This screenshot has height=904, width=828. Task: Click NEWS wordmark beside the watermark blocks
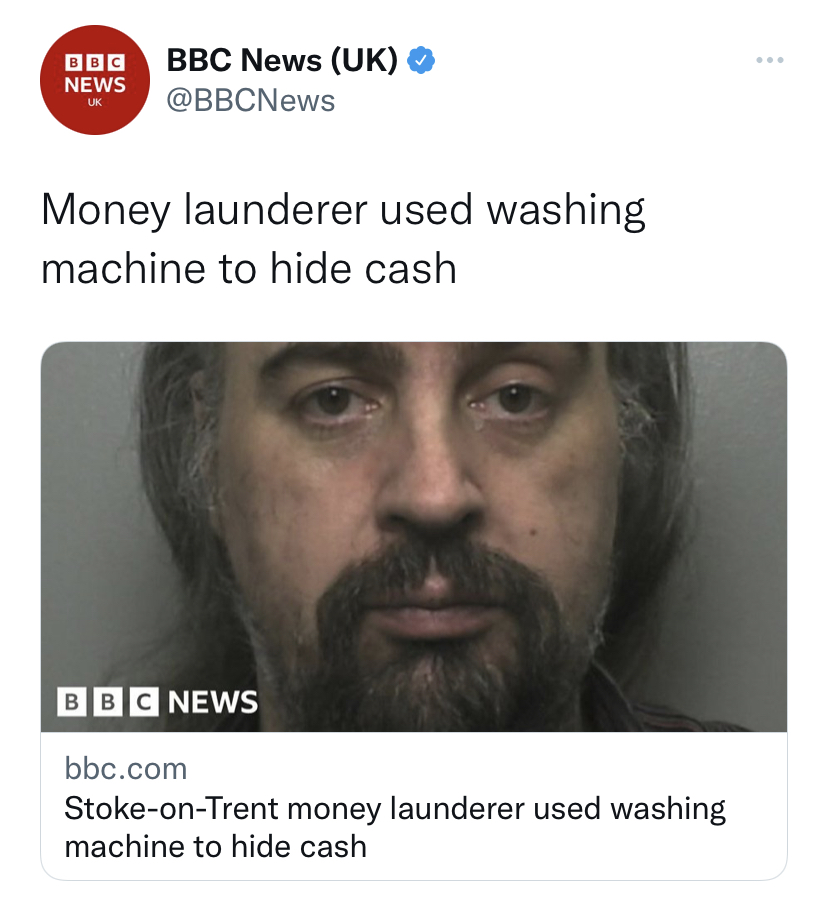(x=213, y=702)
